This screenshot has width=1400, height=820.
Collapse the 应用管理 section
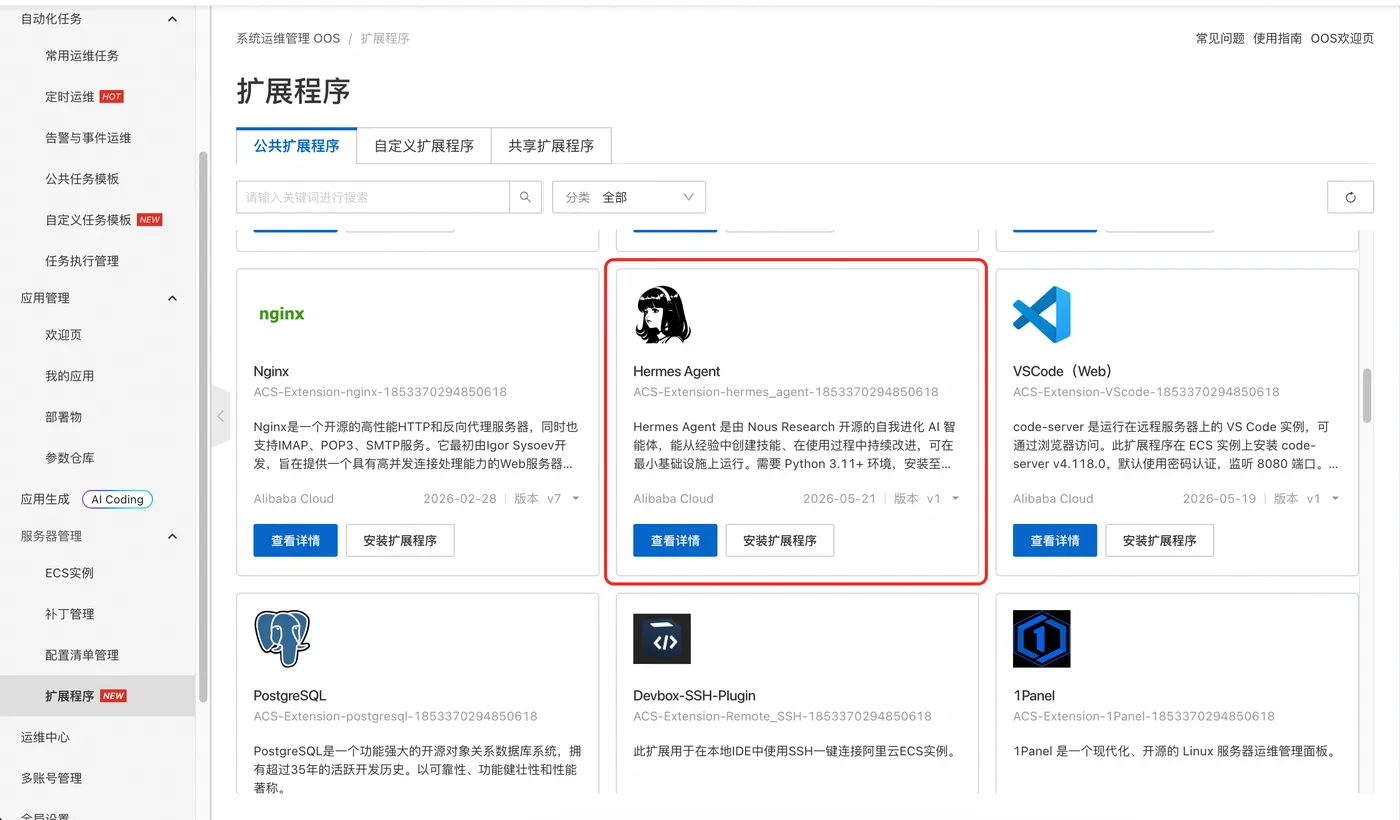[172, 298]
